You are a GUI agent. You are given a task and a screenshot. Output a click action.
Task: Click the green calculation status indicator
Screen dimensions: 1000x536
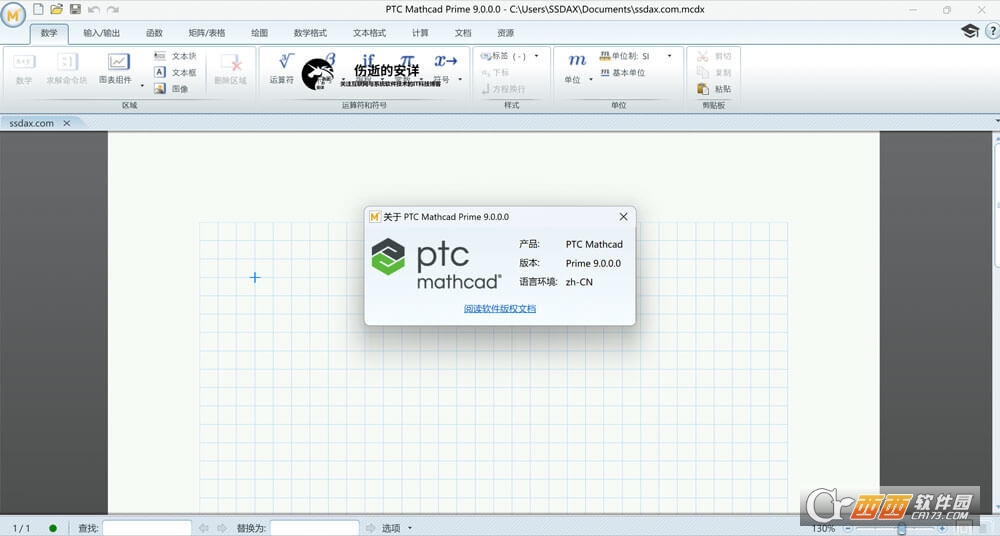coord(53,528)
